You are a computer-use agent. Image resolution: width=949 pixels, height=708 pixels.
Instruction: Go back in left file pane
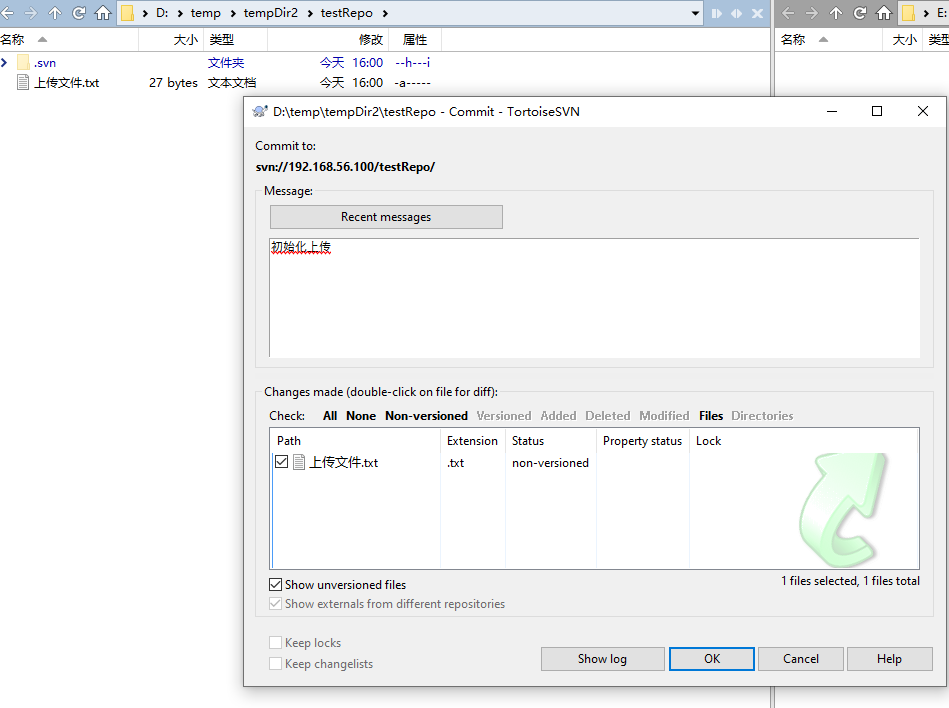tap(7, 13)
